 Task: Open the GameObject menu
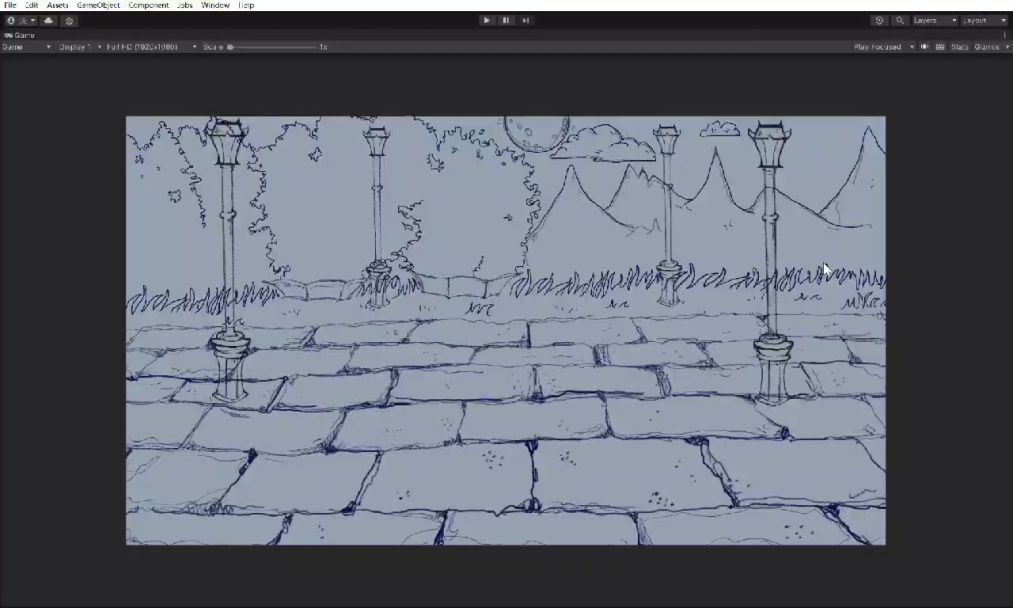point(98,5)
